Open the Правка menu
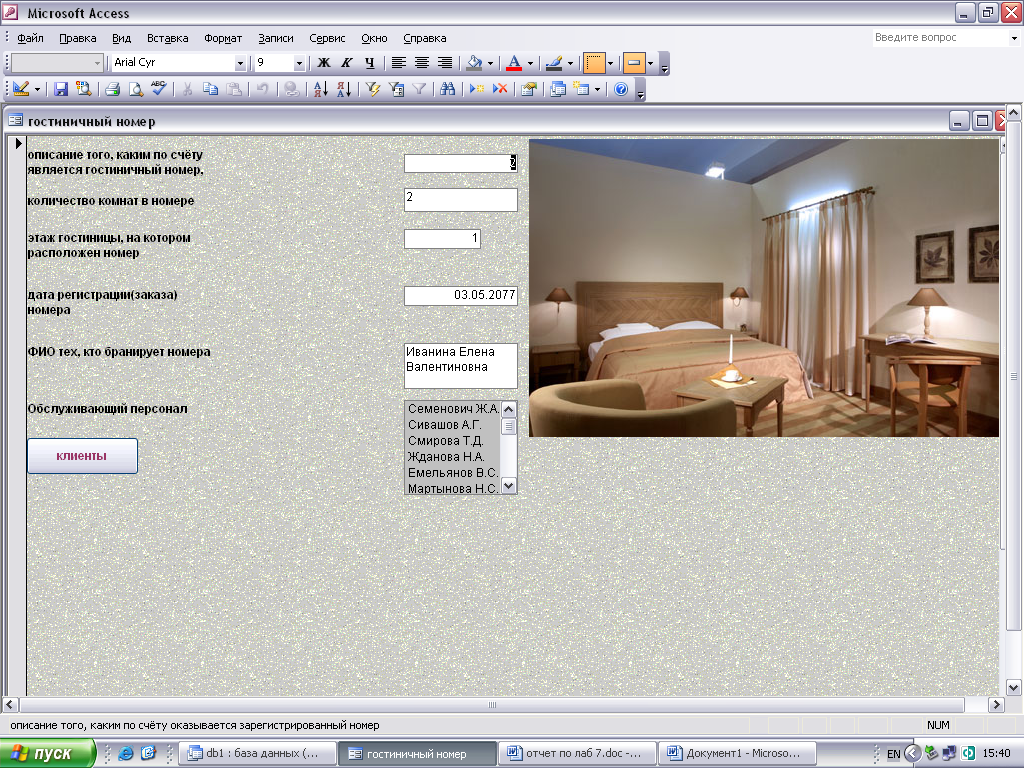1024x768 pixels. [78, 38]
